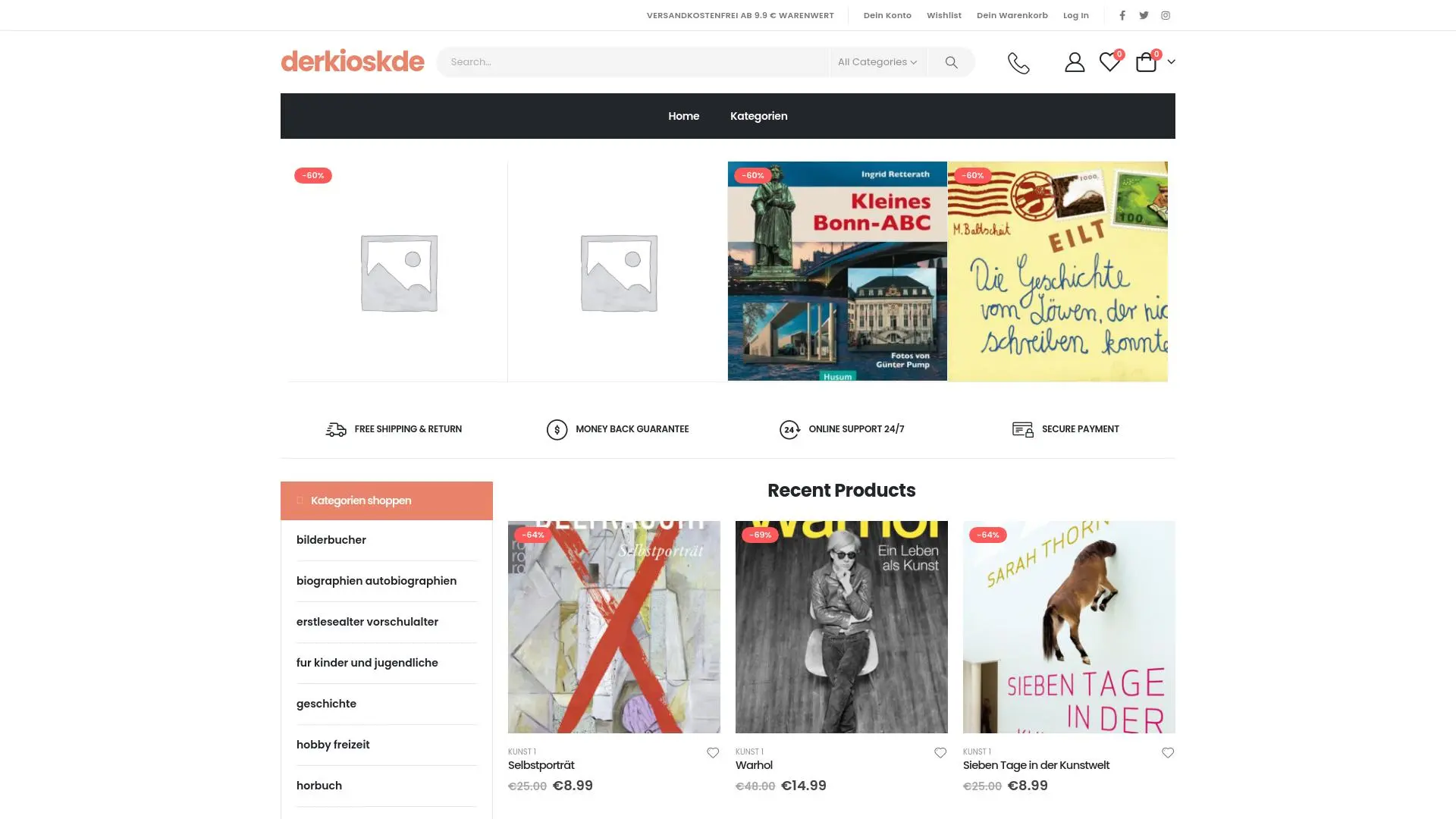Toggle wishlist heart for Sieben Tage in der Kunstwelt
1456x819 pixels.
(x=1168, y=753)
